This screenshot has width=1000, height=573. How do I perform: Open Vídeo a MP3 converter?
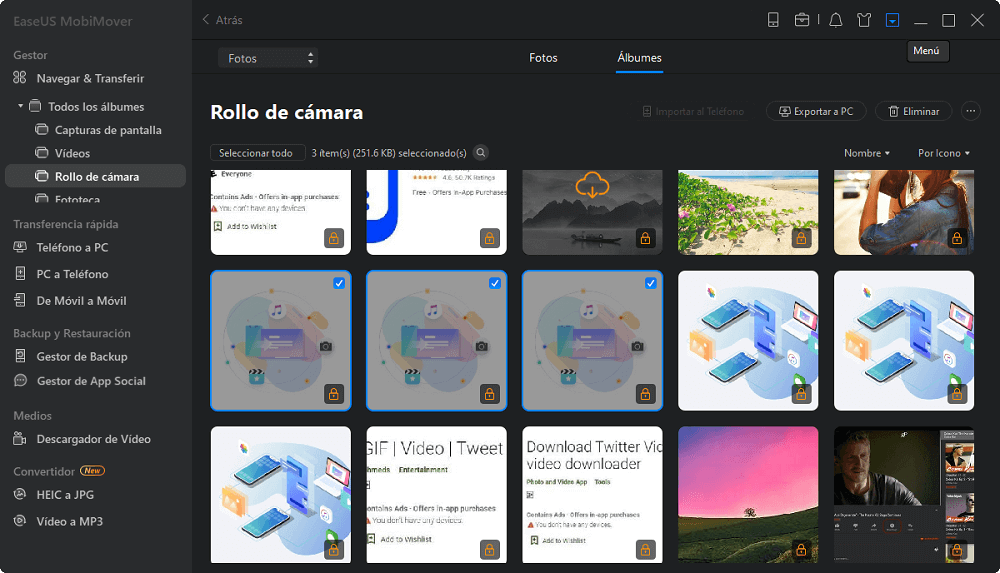click(70, 521)
